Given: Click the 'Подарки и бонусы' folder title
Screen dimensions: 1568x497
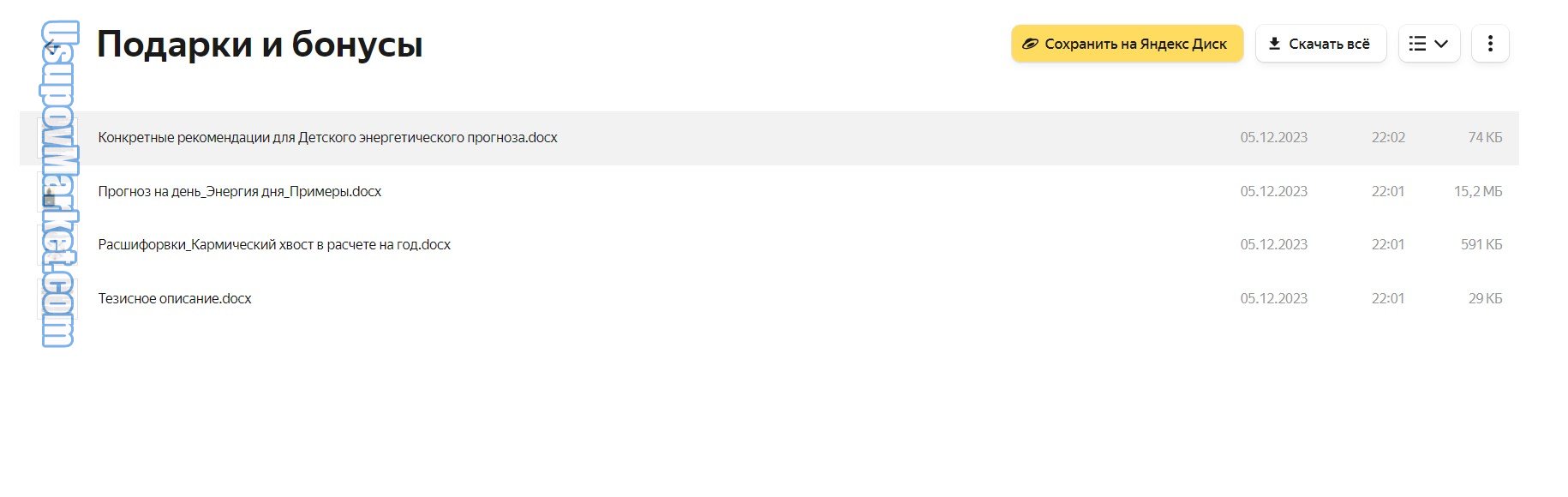Looking at the screenshot, I should point(260,45).
